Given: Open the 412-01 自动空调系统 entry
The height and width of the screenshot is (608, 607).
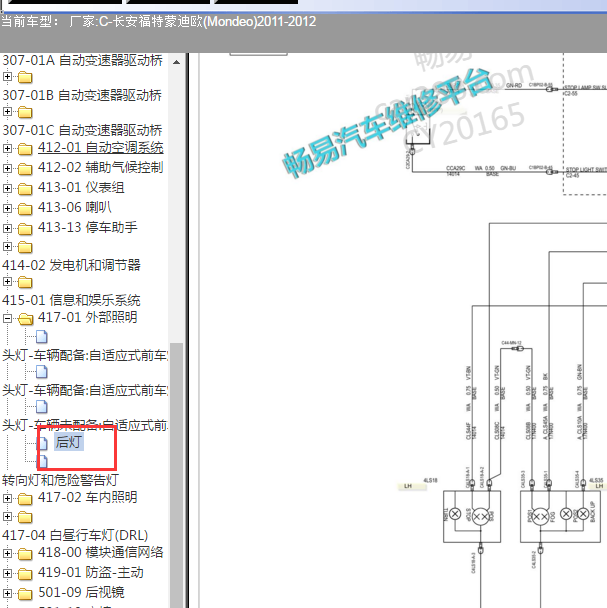Looking at the screenshot, I should pos(100,148).
